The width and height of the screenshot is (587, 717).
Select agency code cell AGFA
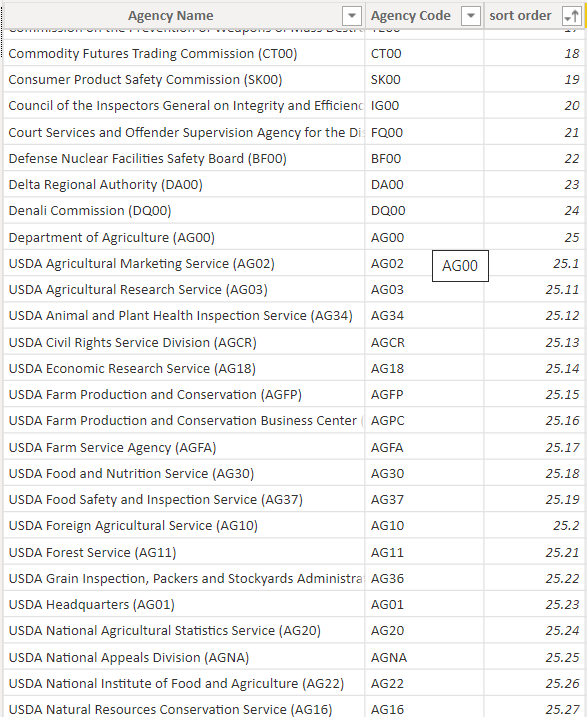click(x=424, y=448)
